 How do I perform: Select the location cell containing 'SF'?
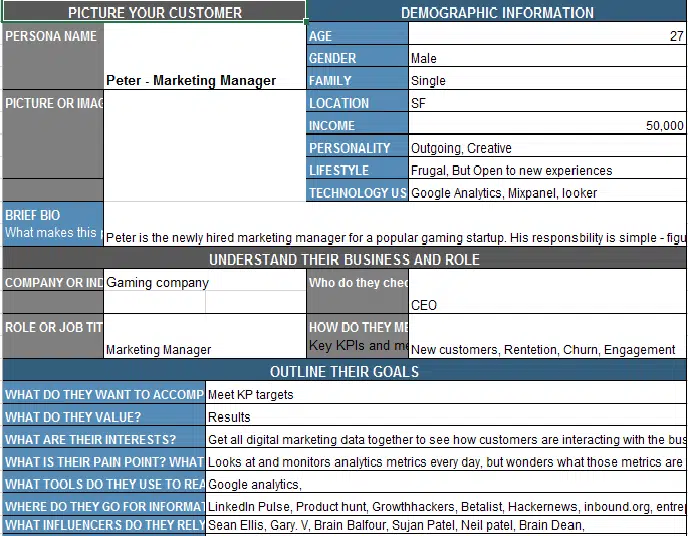tap(547, 103)
